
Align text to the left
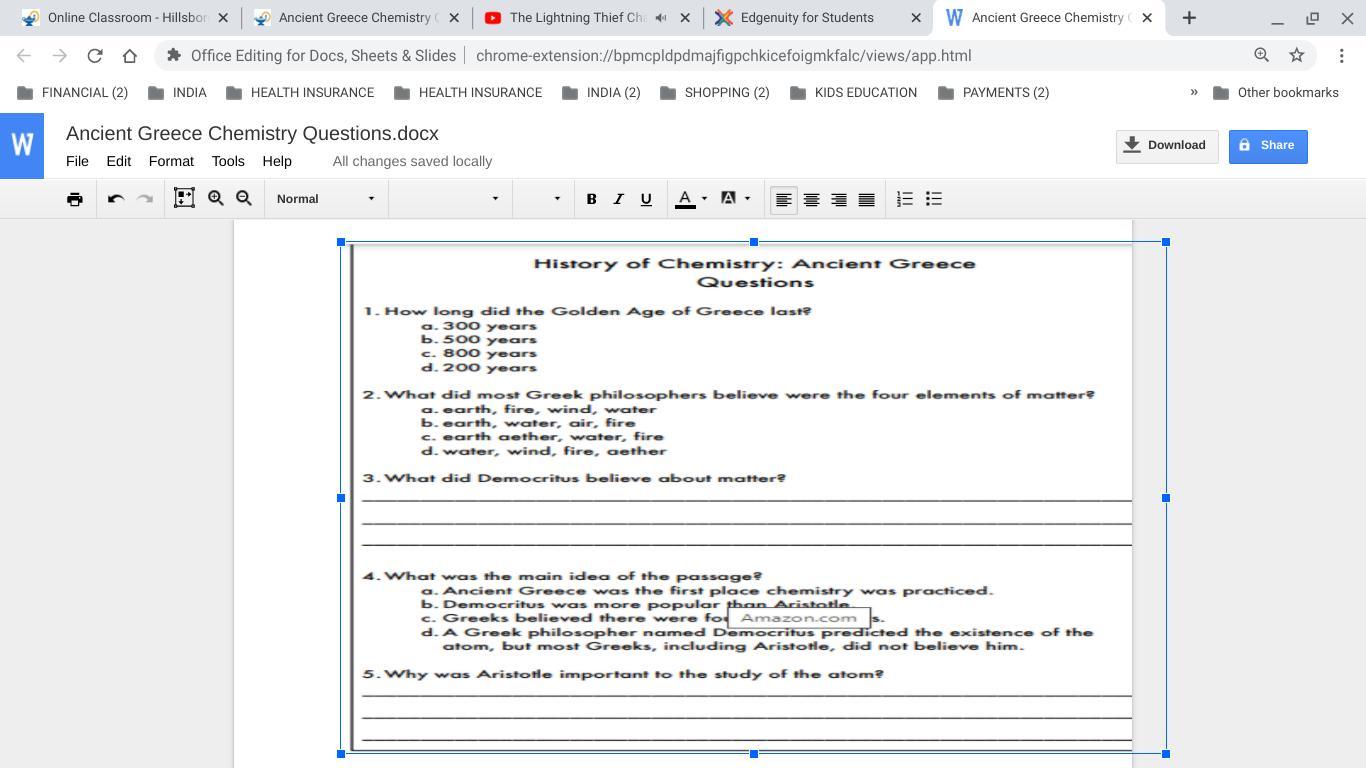(x=784, y=199)
